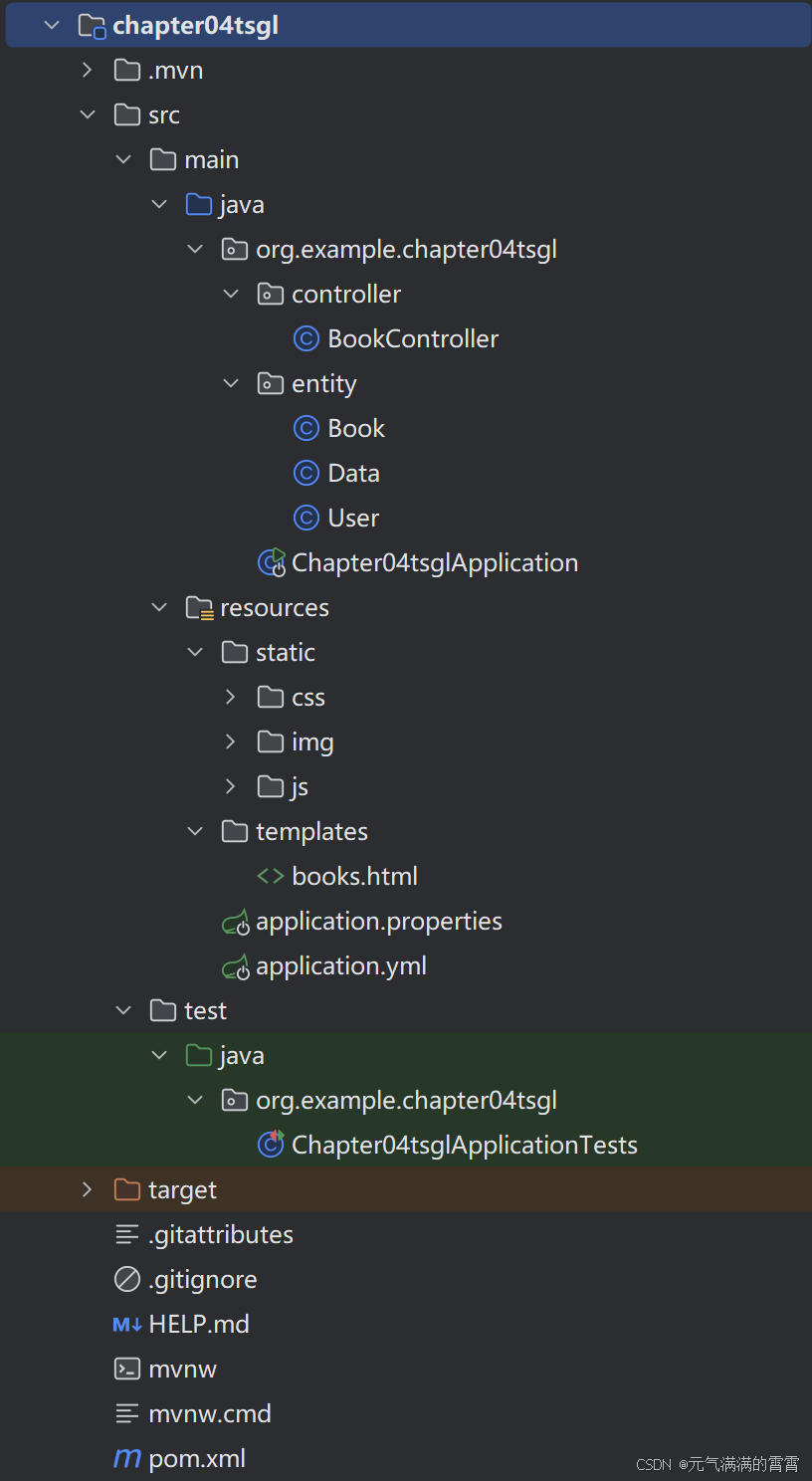The height and width of the screenshot is (1481, 812).
Task: Expand the css folder
Action: pyautogui.click(x=231, y=697)
